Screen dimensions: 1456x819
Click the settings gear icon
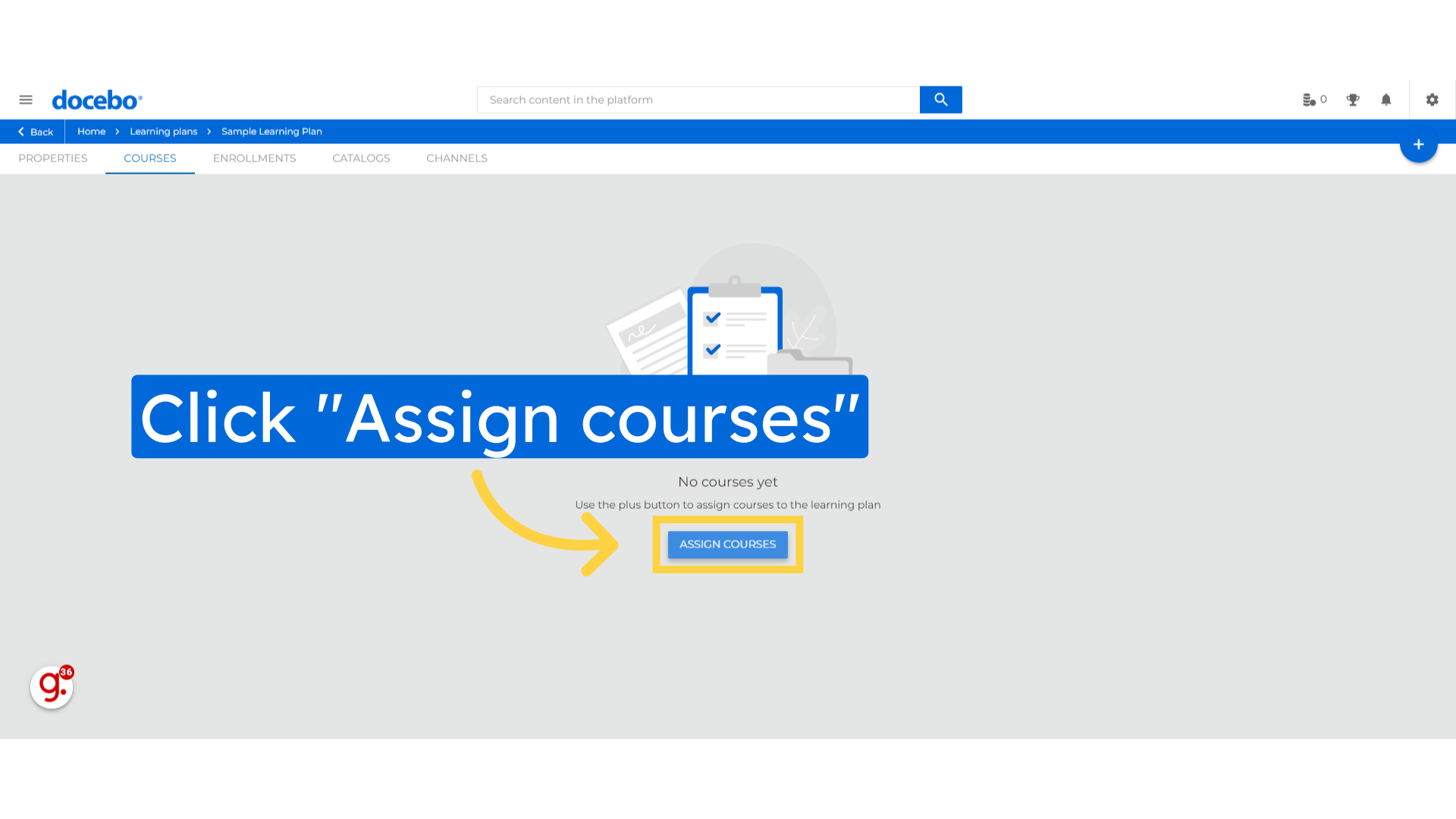(x=1432, y=99)
